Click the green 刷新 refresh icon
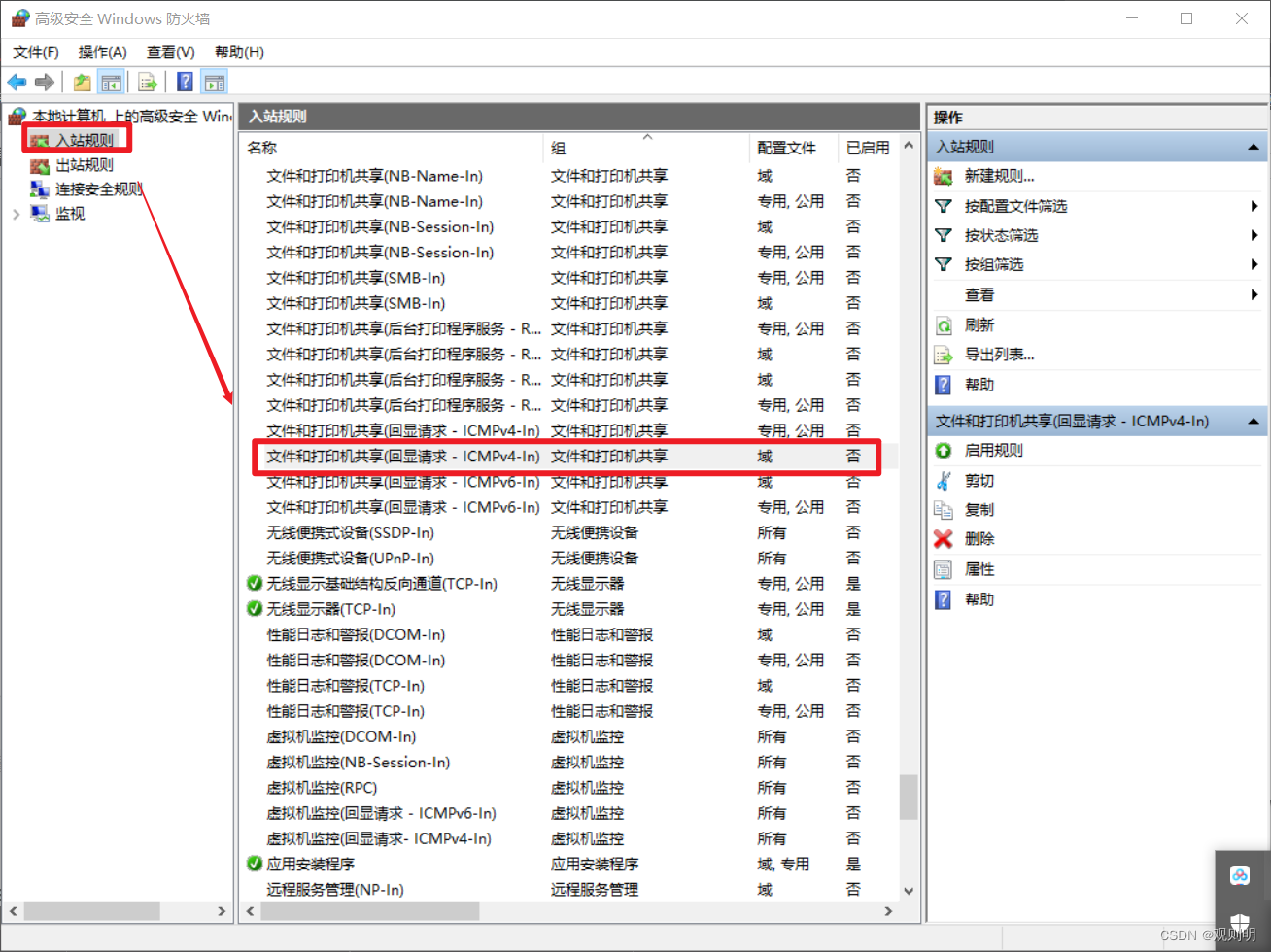 point(943,325)
